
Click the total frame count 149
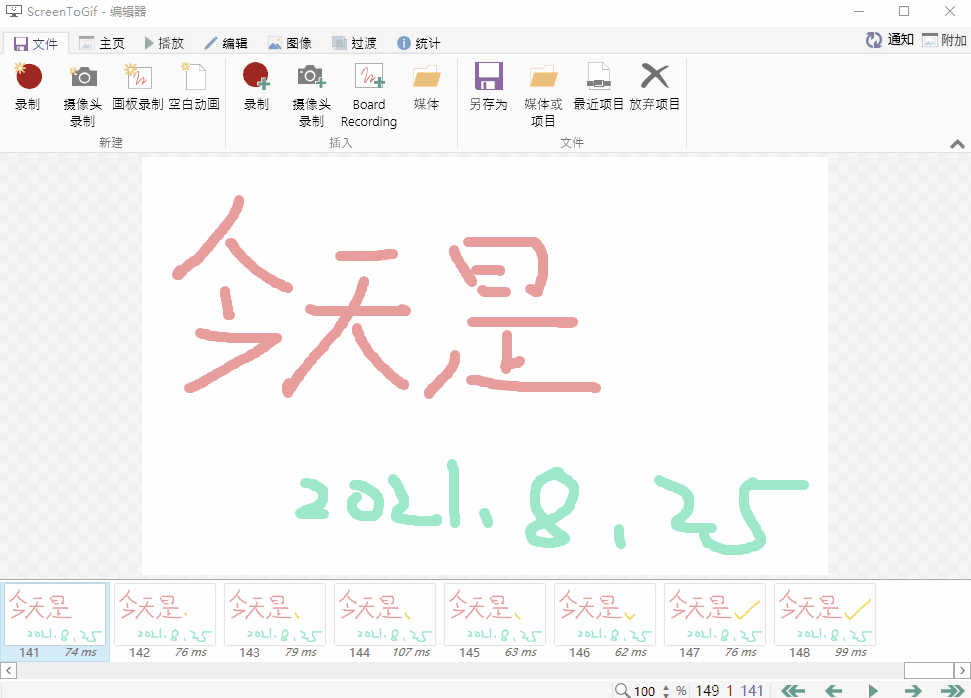[x=707, y=691]
